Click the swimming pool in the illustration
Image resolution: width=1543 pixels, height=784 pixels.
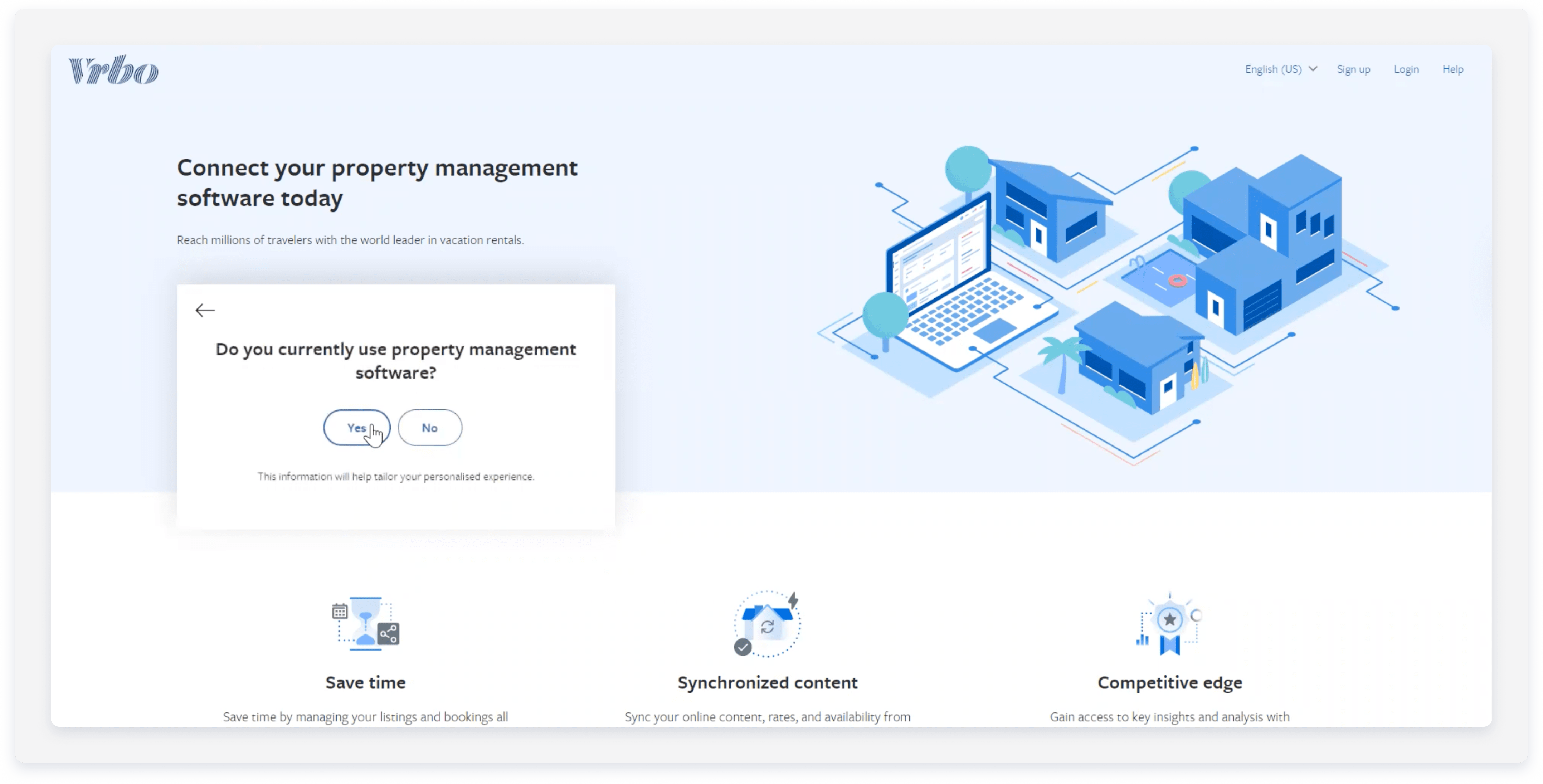[x=1159, y=277]
